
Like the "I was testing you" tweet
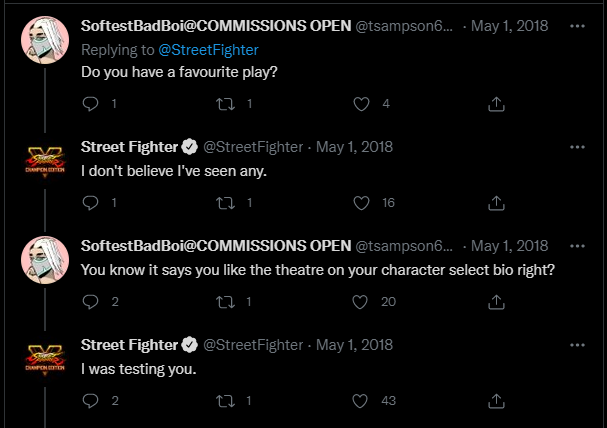click(x=363, y=400)
